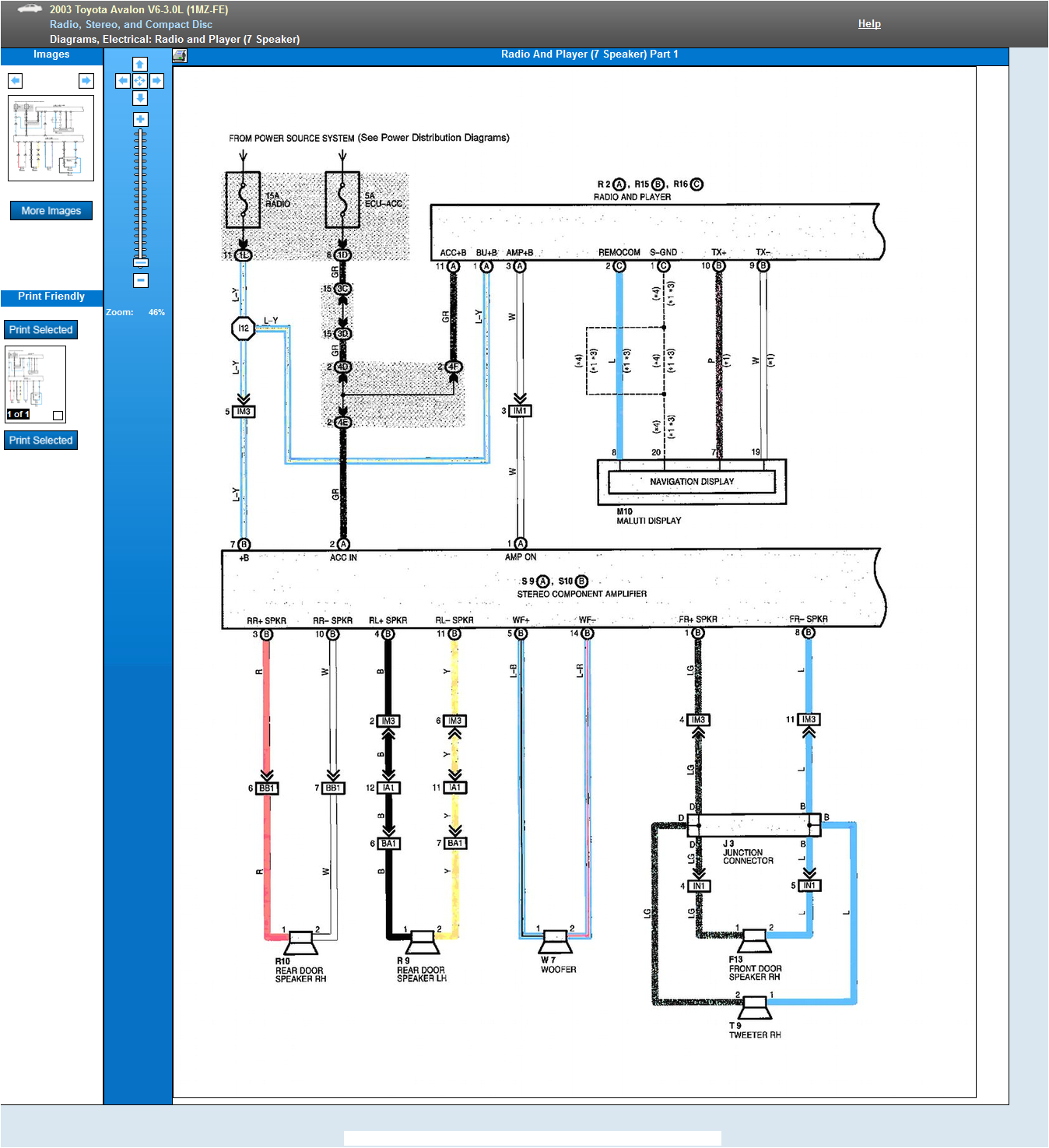
Task: Open the Help link
Action: 869,23
